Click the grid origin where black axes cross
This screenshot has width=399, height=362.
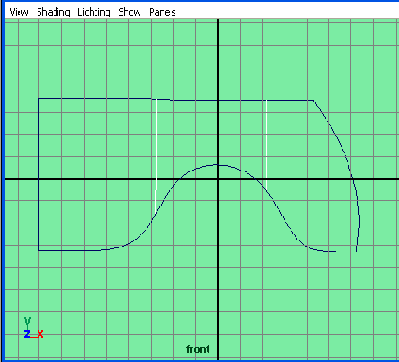click(218, 179)
